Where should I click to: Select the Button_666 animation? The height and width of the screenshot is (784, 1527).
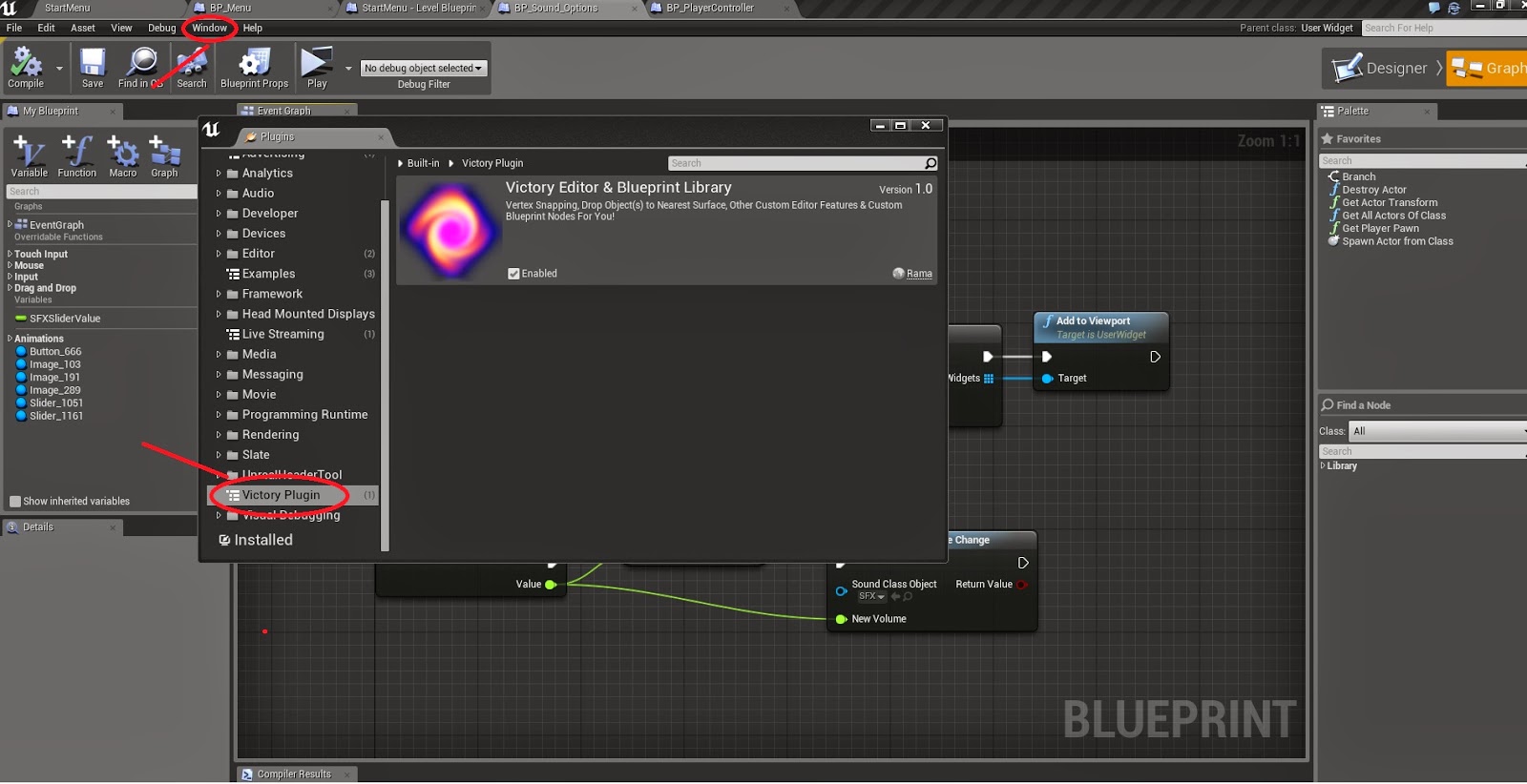pyautogui.click(x=55, y=352)
